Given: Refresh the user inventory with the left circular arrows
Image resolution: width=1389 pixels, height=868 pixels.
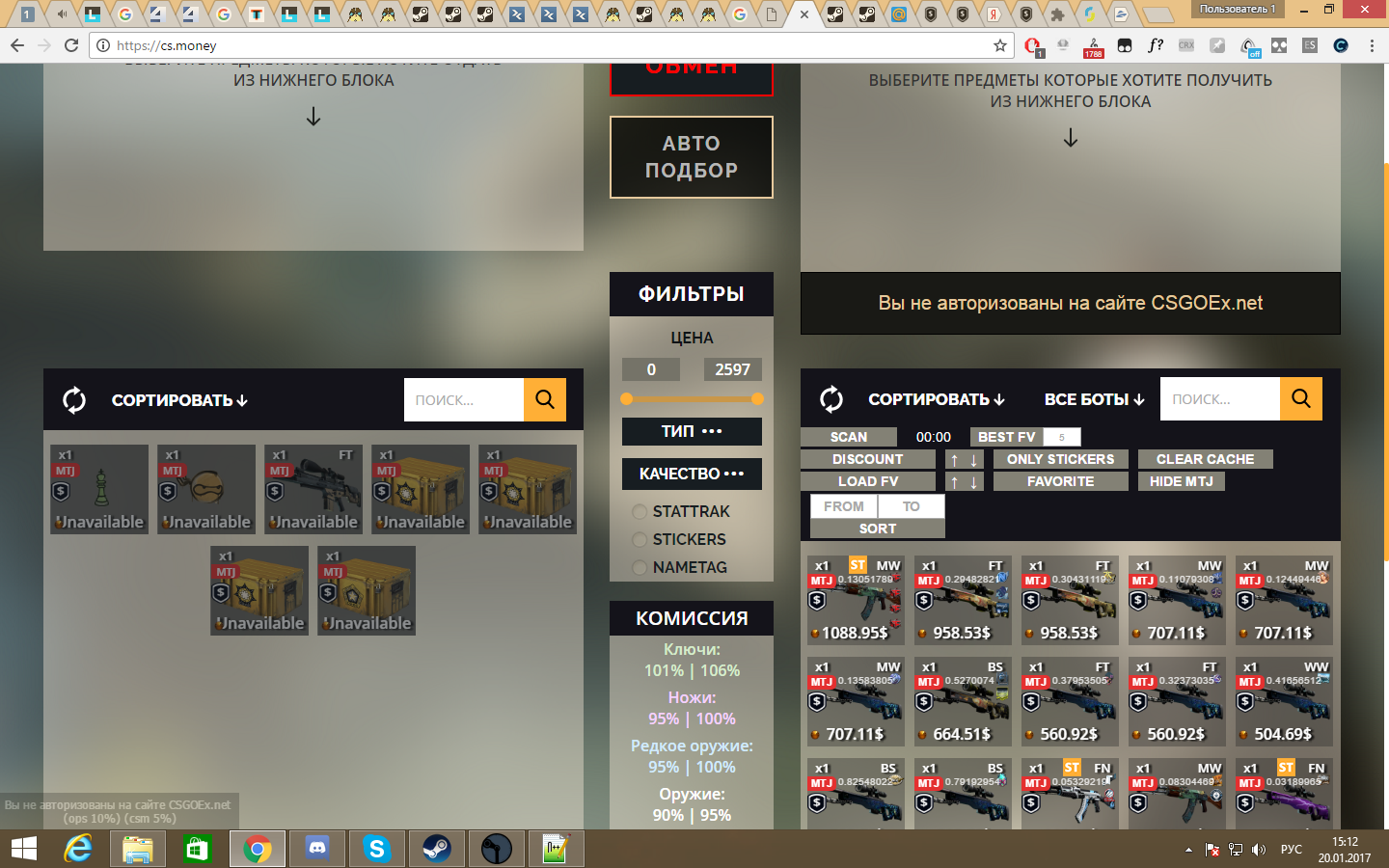Looking at the screenshot, I should click(x=74, y=400).
